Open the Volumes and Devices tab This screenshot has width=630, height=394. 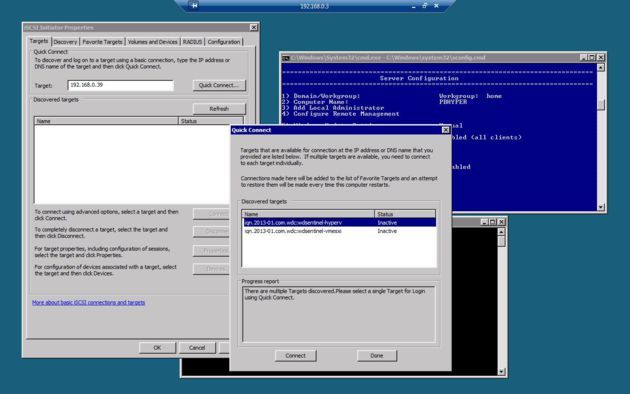[152, 42]
